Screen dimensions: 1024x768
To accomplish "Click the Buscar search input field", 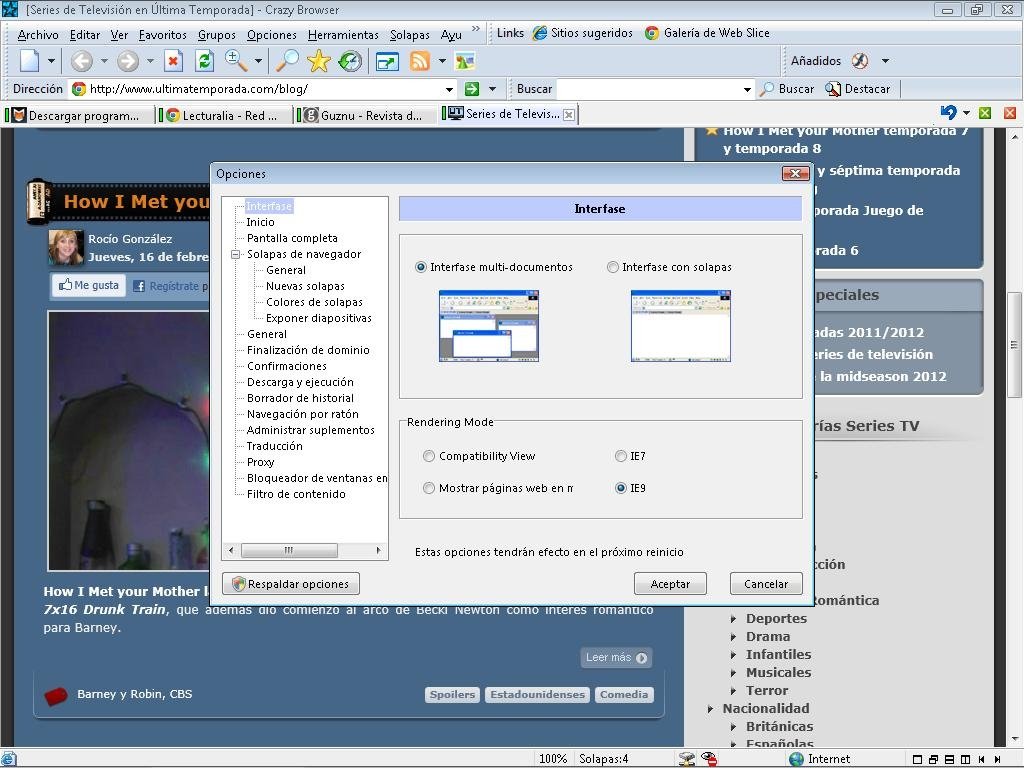I will click(649, 89).
